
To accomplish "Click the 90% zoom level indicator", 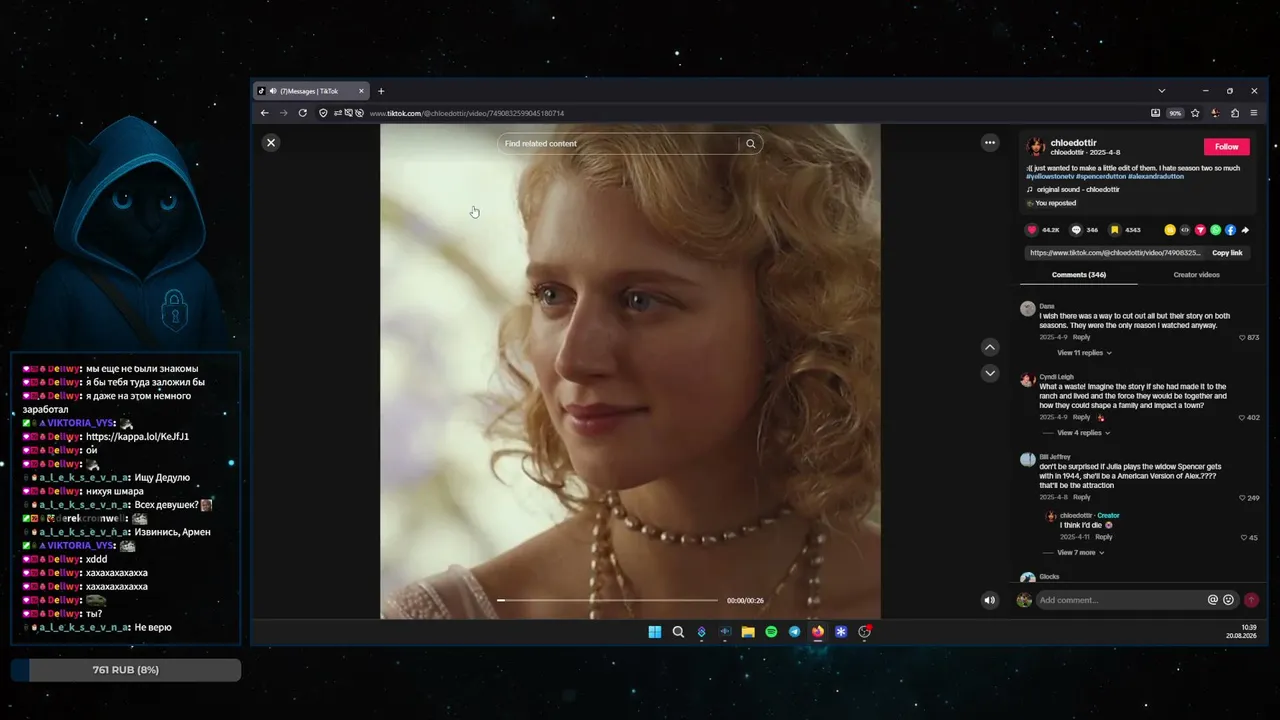I will 1176,114.
